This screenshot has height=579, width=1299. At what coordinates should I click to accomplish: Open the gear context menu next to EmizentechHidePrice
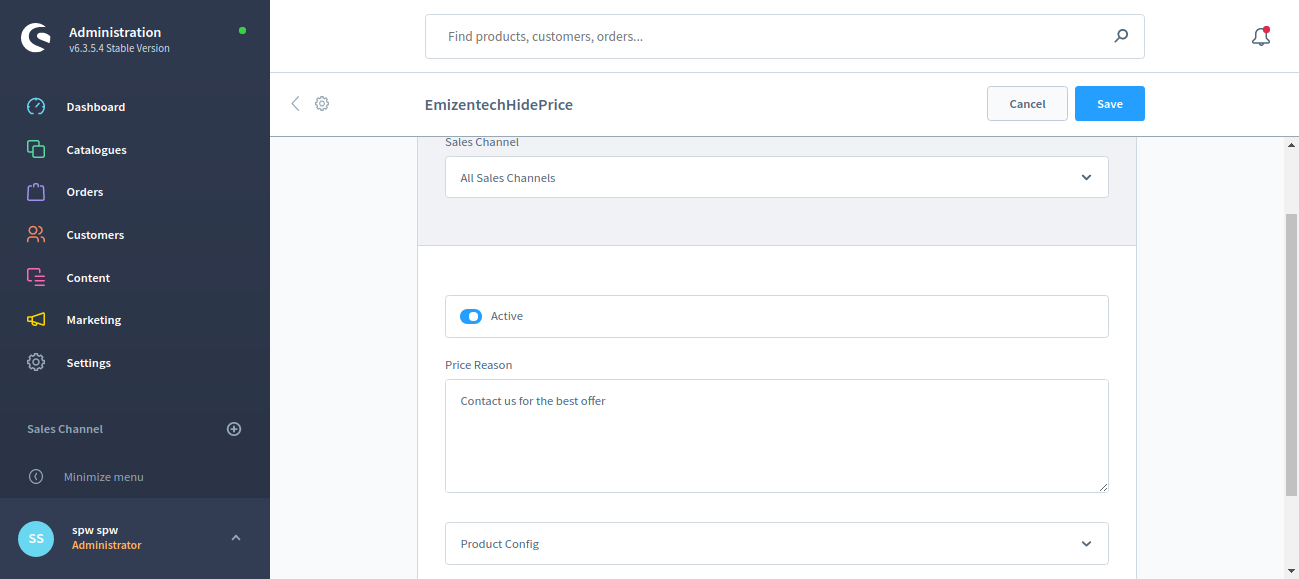point(321,103)
